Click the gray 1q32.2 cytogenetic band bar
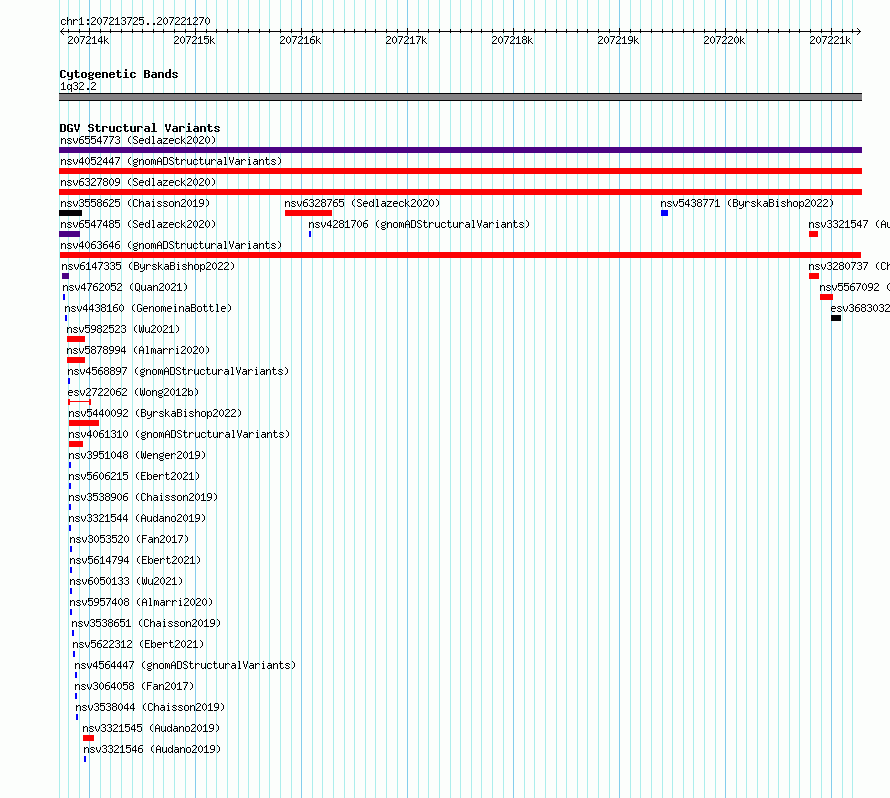This screenshot has width=890, height=798. 460,97
